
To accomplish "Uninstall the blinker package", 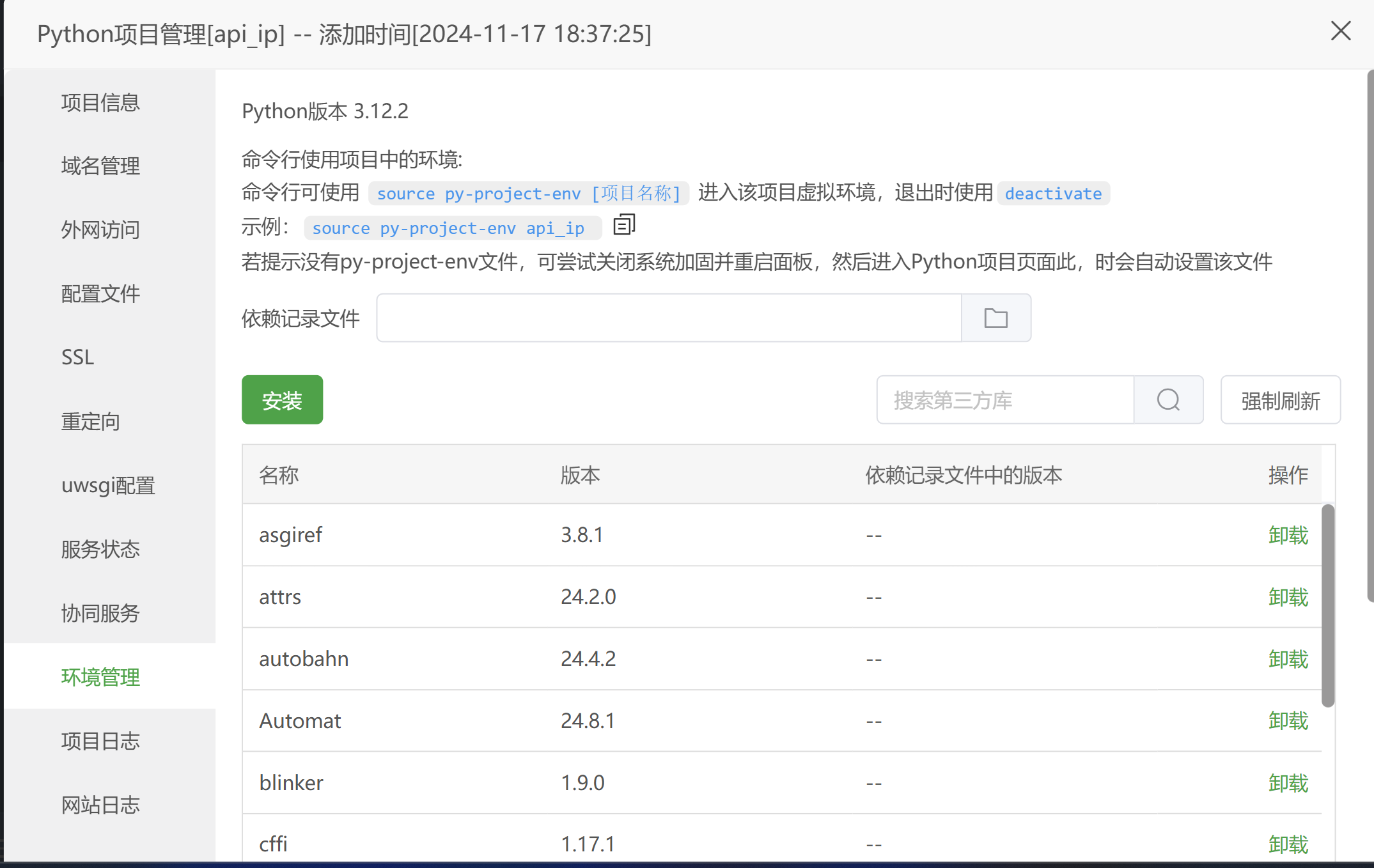I will click(x=1288, y=783).
